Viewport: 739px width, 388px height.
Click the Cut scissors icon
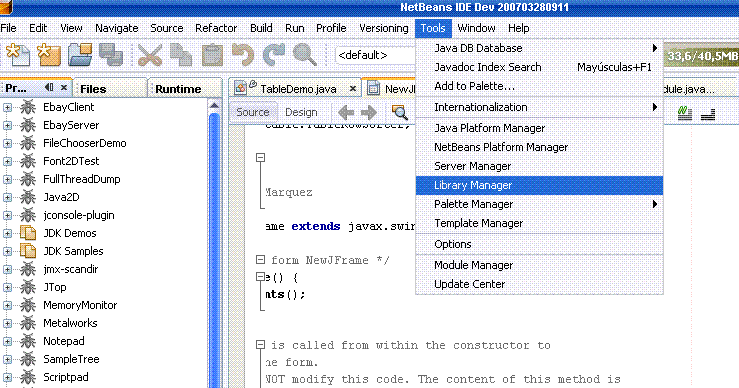[x=150, y=55]
